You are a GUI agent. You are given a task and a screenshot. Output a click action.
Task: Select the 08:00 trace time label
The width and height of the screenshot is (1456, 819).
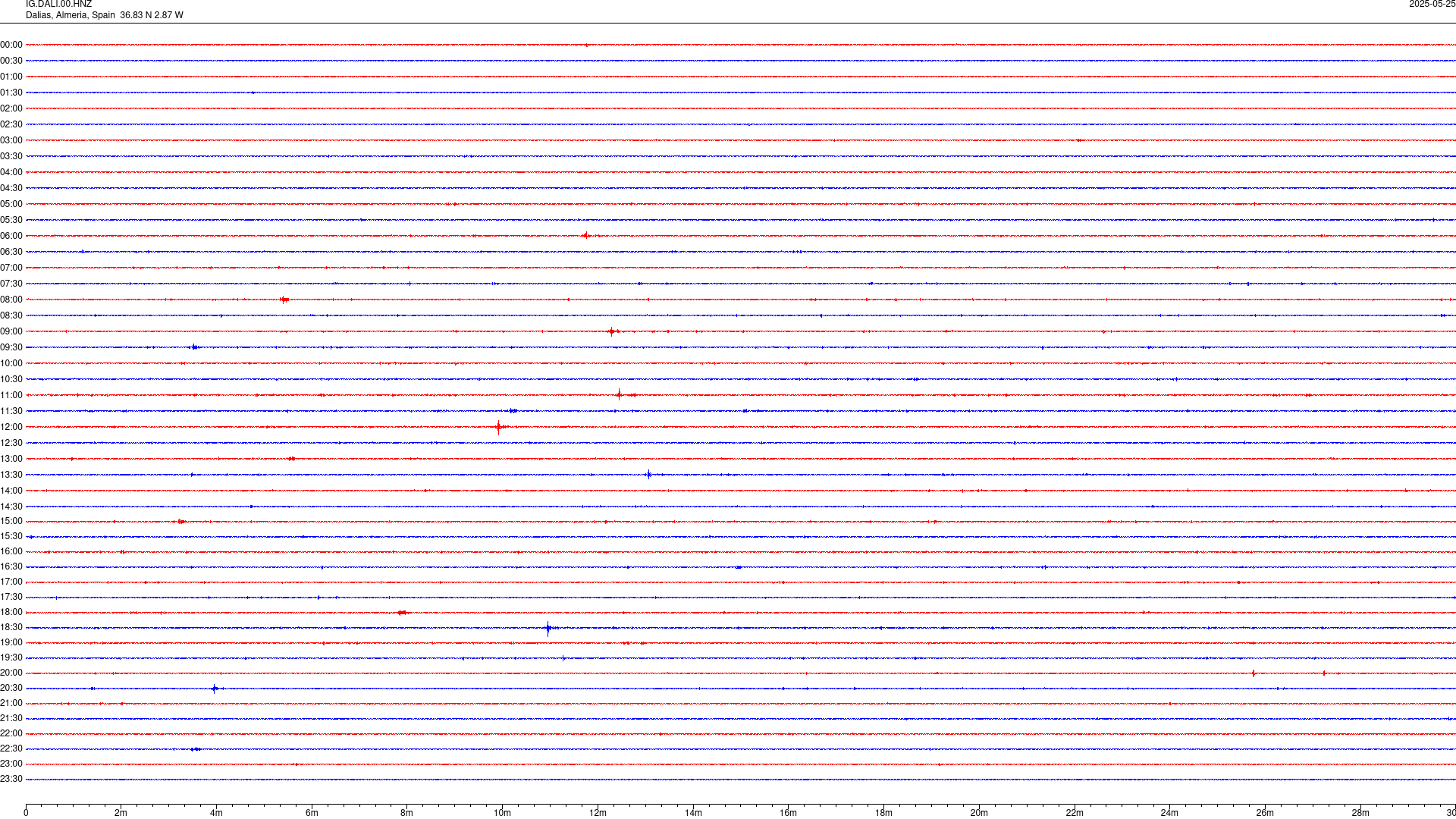[11, 300]
